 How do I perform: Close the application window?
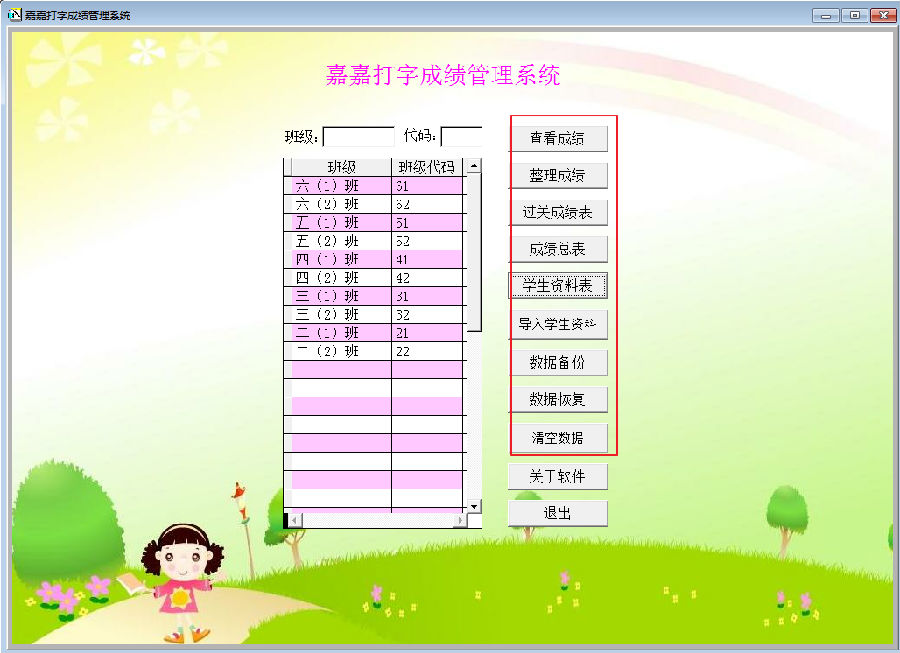[x=883, y=15]
